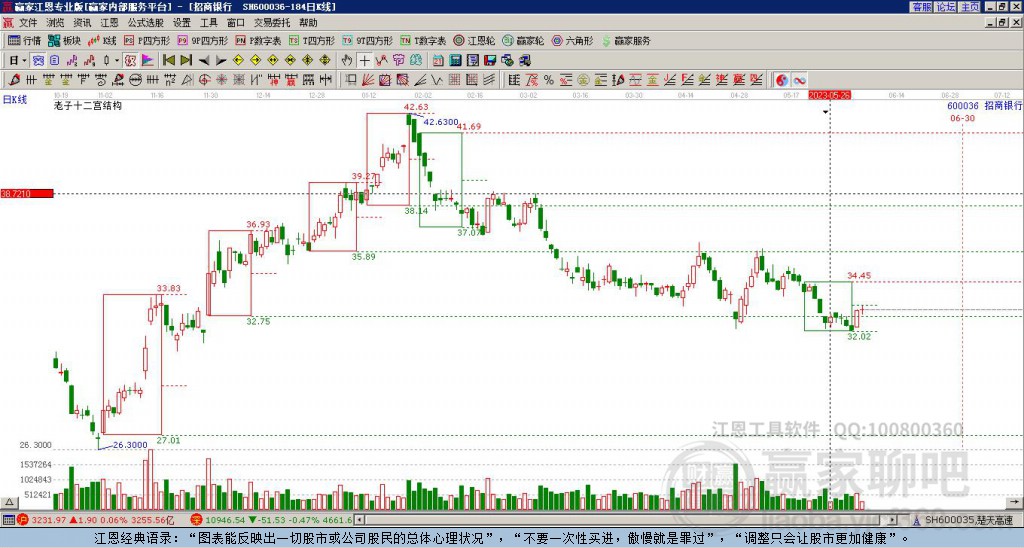This screenshot has height=548, width=1024.
Task: Jump to first bar with green skip-start icon
Action: tap(168, 60)
